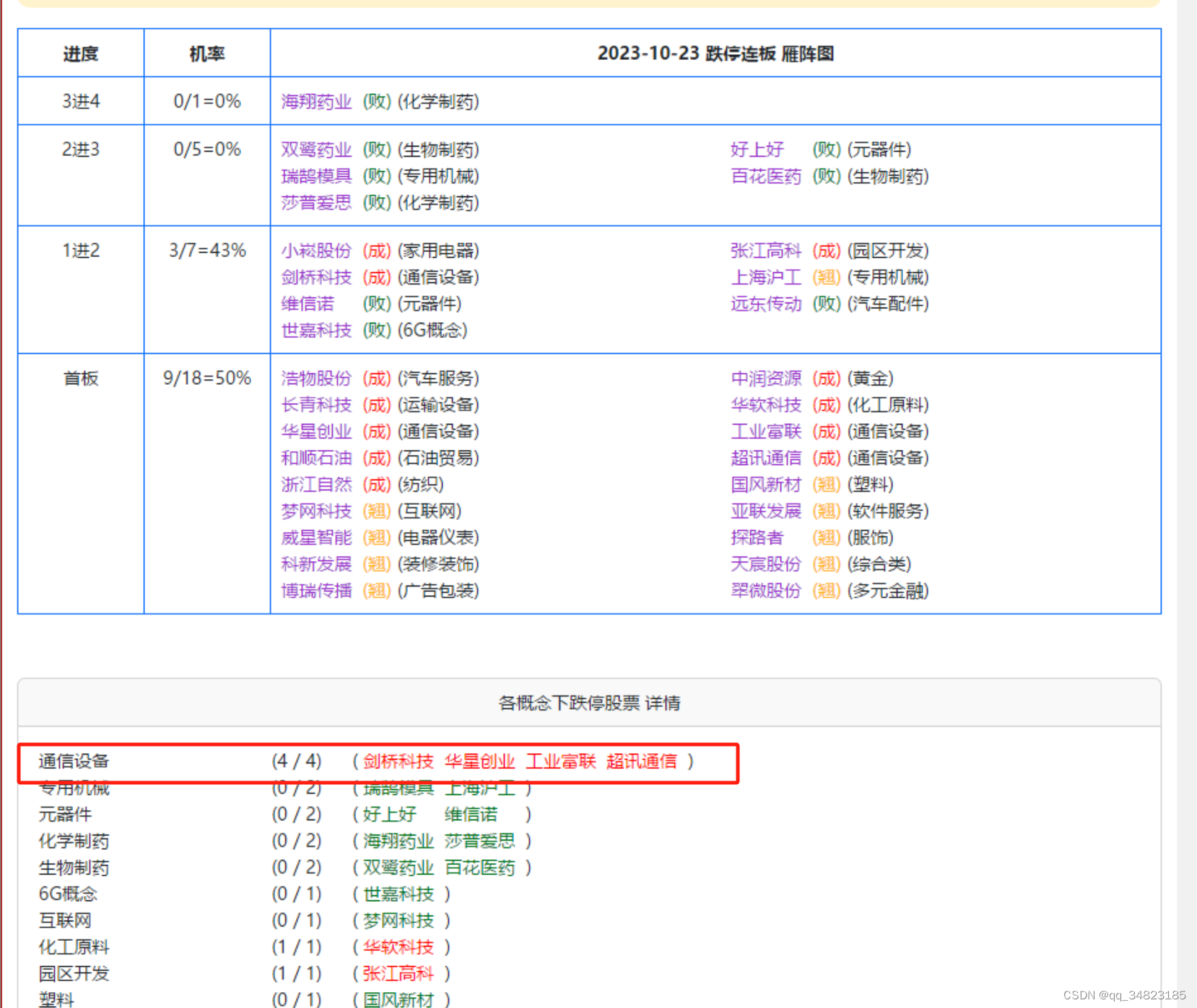Click 维信诺 in the 元器件 details row
The height and width of the screenshot is (1008, 1197).
(471, 814)
